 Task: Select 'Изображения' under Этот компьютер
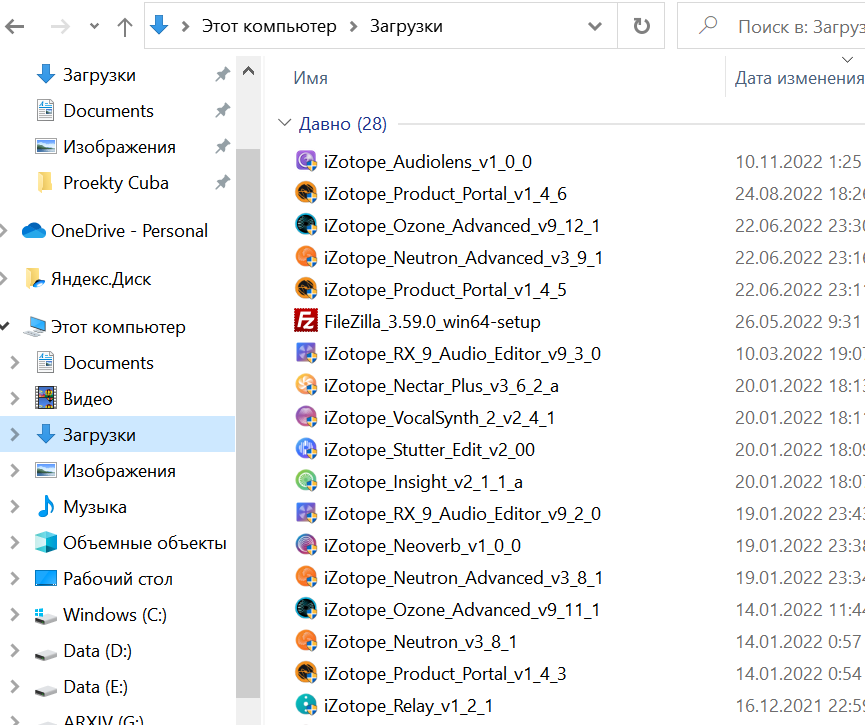(119, 471)
